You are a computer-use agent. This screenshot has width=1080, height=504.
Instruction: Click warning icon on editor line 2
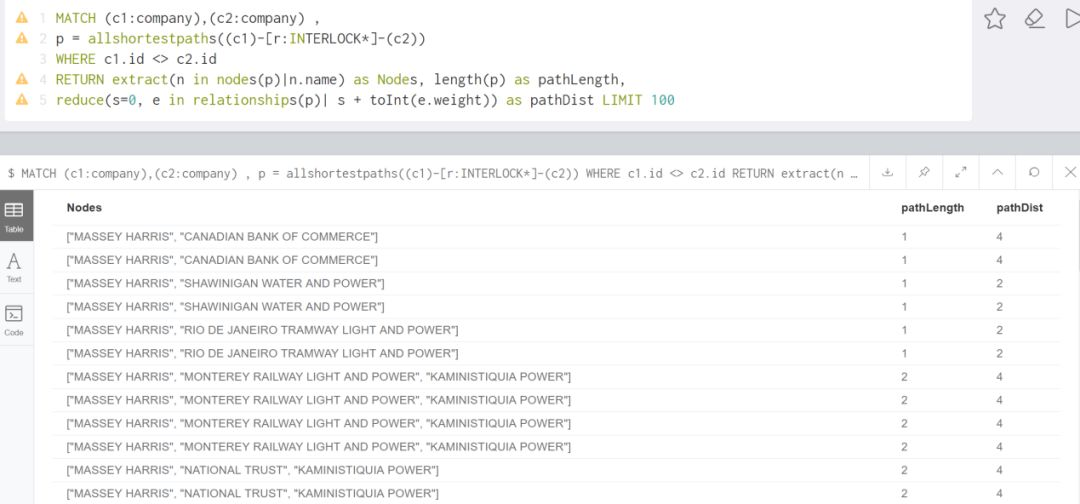(22, 39)
